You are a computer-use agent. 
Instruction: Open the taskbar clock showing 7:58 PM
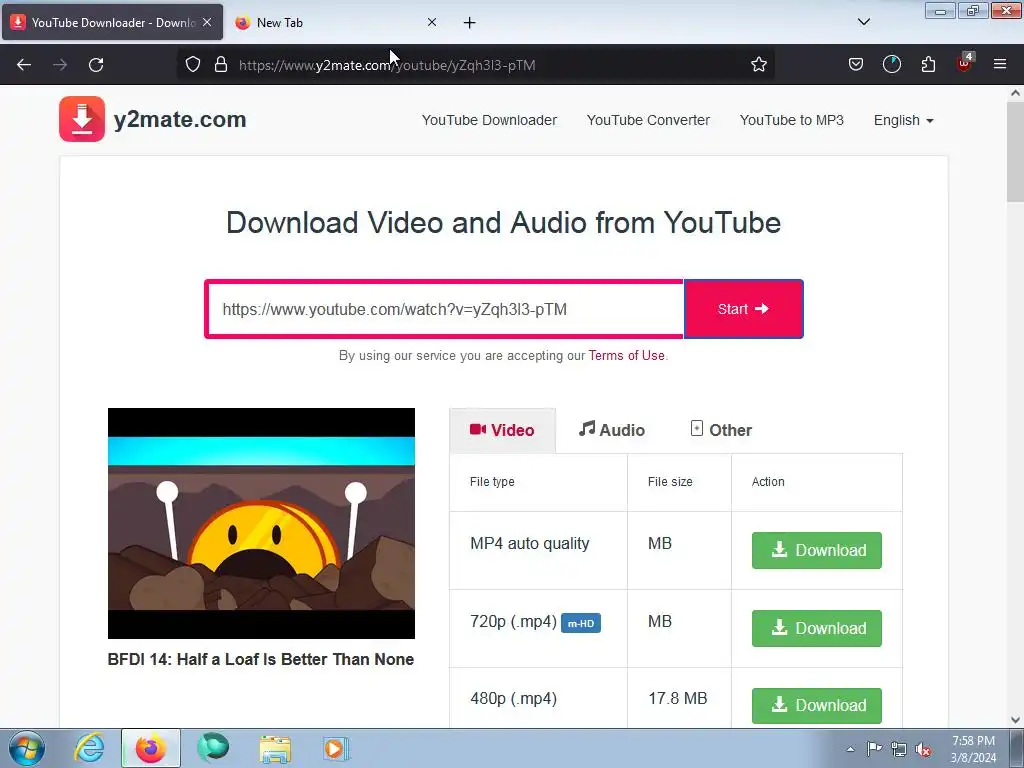pos(973,749)
